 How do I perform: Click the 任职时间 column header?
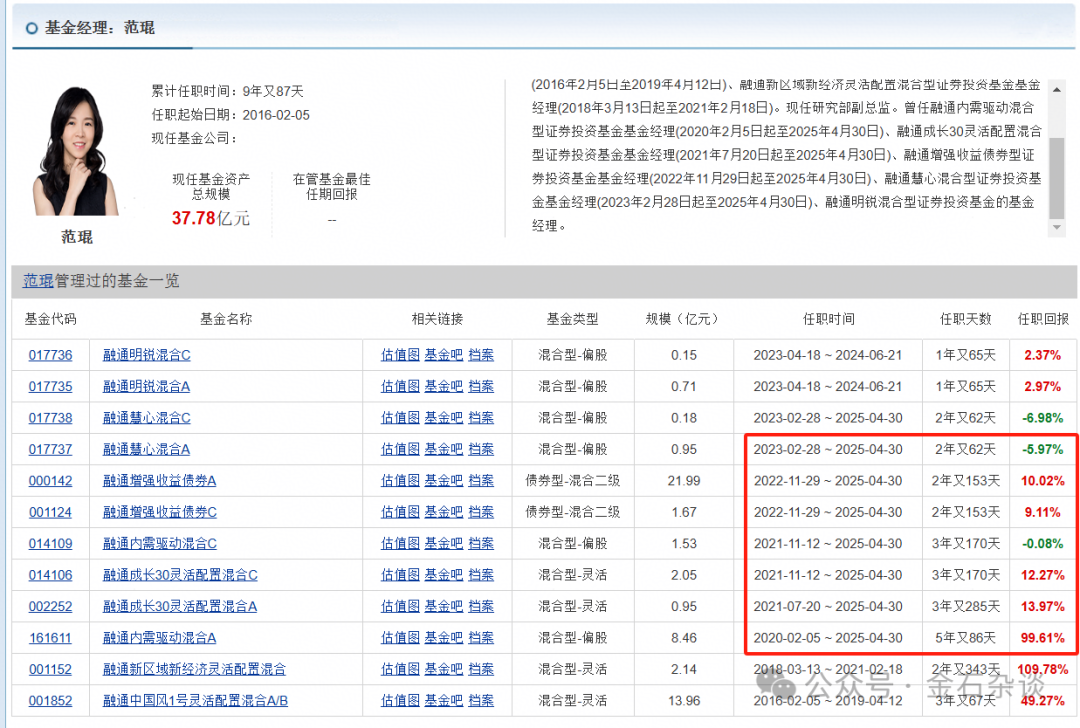coord(829,319)
